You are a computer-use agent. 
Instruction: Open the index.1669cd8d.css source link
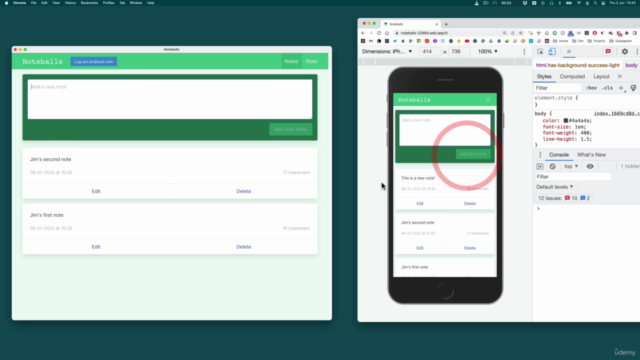click(x=616, y=114)
